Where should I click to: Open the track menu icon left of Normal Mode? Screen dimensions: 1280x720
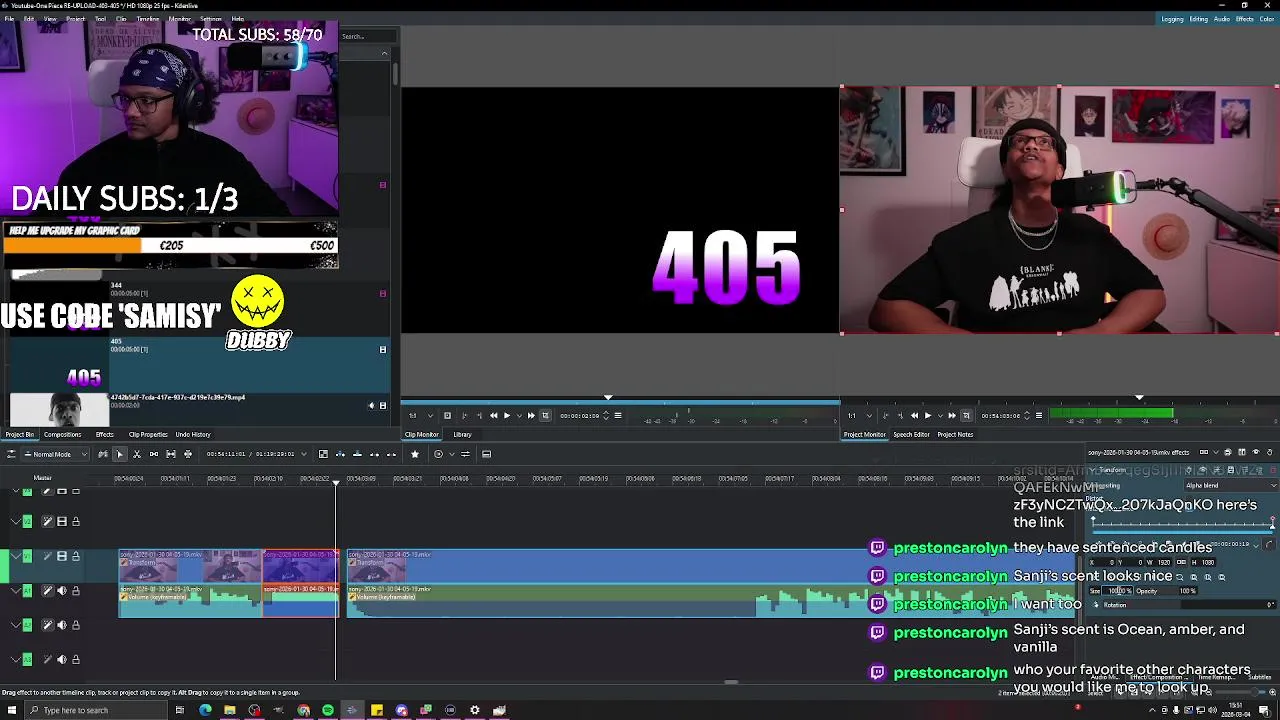(10, 454)
